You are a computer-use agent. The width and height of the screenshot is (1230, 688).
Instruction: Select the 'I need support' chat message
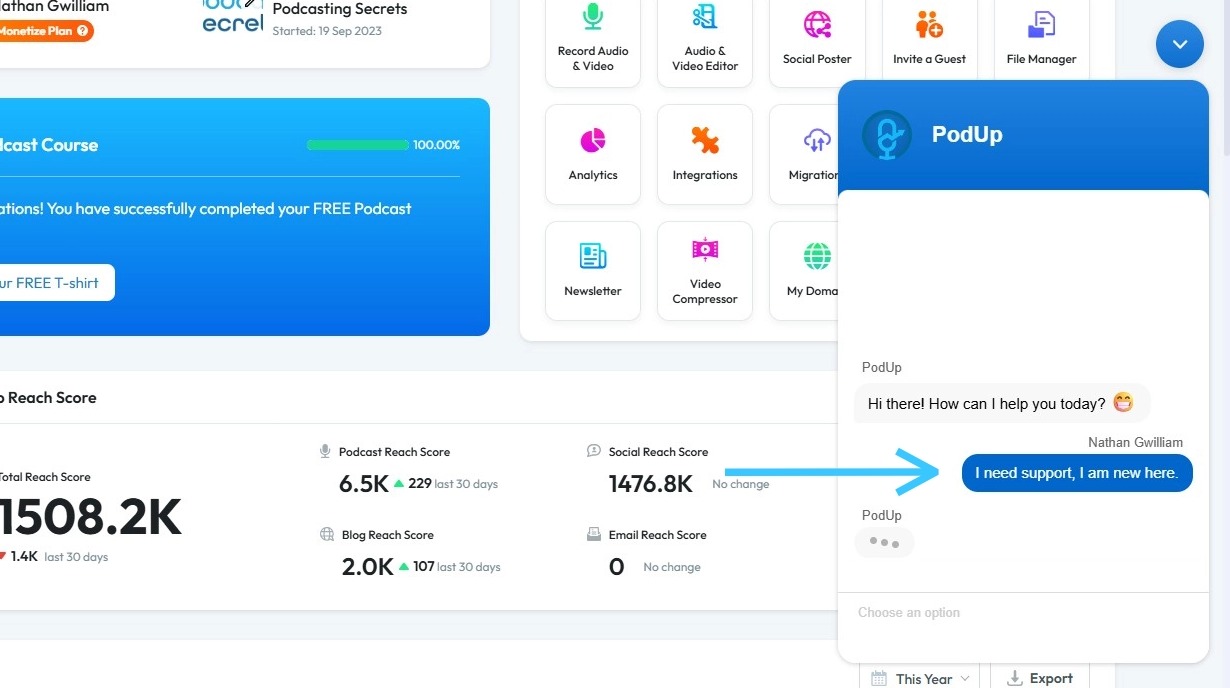(1077, 473)
